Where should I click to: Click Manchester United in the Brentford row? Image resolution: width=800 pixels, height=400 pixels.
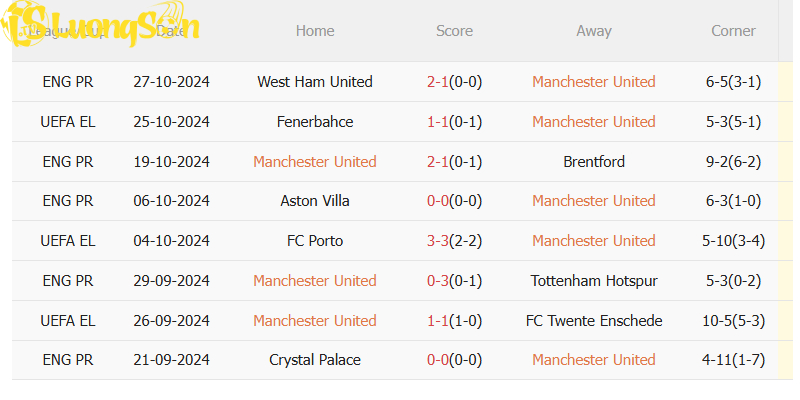pos(315,162)
